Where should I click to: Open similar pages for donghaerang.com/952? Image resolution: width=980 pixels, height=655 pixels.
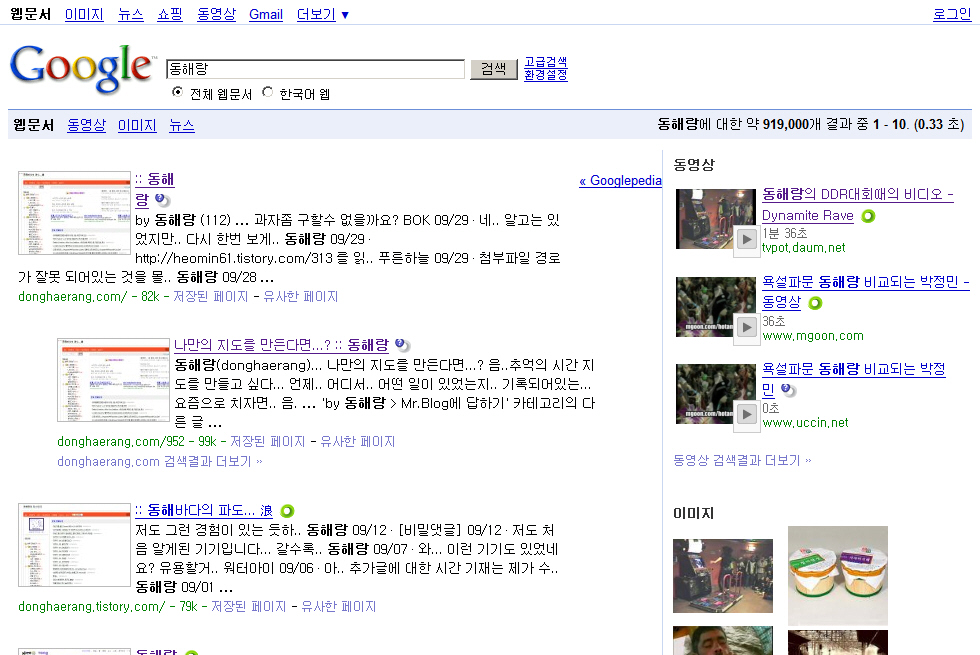pyautogui.click(x=358, y=441)
